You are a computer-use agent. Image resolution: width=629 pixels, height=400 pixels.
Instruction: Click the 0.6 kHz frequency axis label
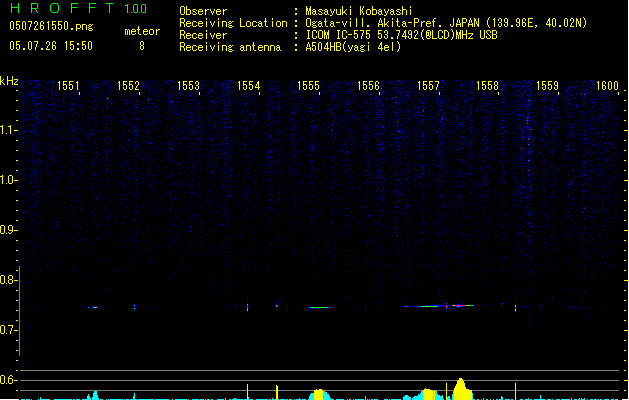click(8, 380)
